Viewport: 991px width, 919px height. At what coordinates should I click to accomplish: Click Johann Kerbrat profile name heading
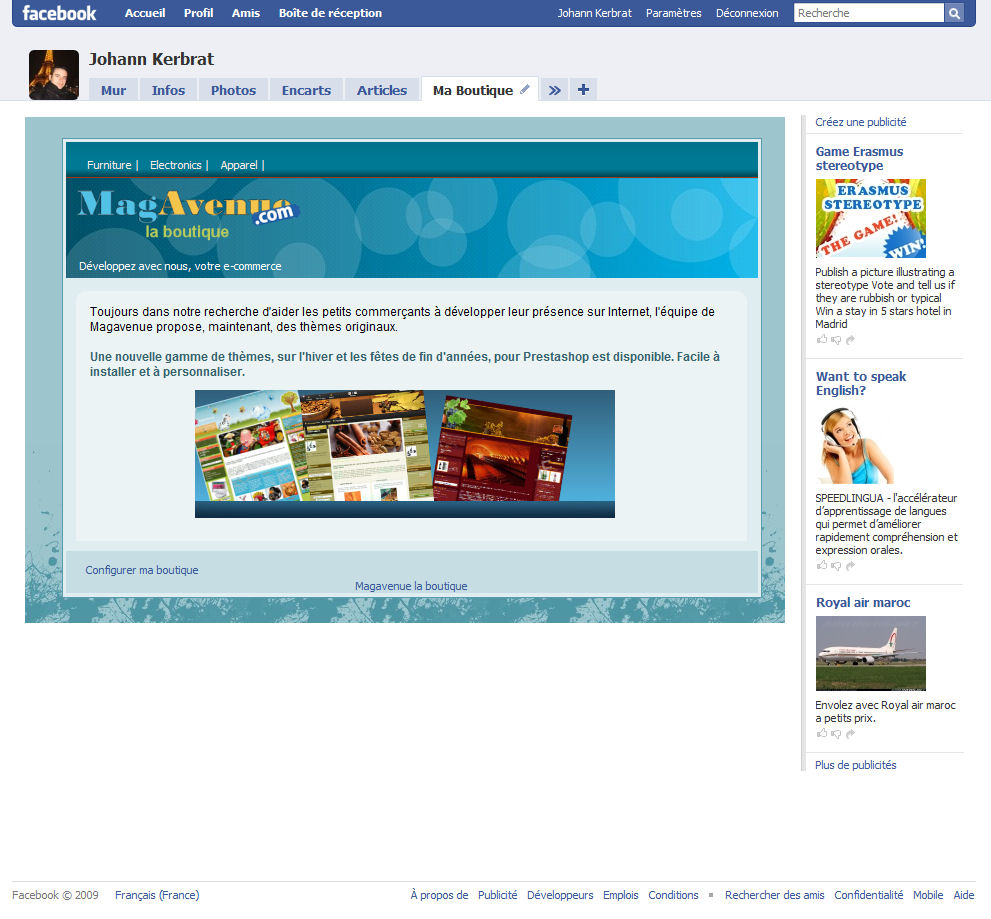(151, 59)
